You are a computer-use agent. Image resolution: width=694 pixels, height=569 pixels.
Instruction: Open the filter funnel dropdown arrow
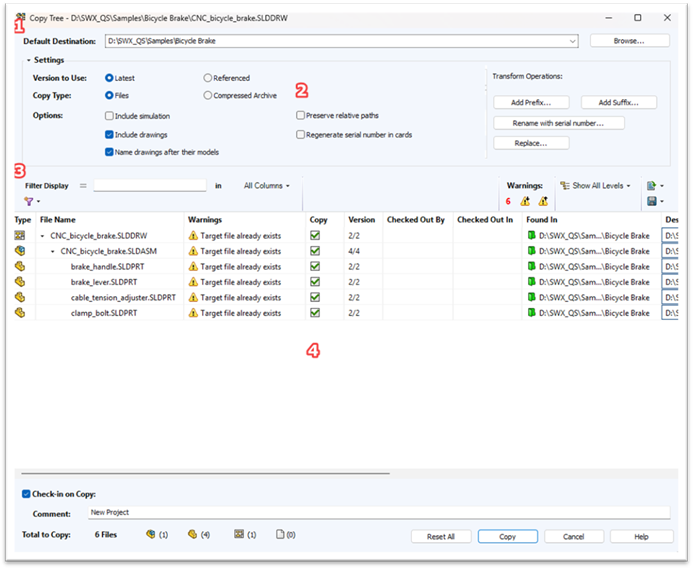tap(39, 202)
